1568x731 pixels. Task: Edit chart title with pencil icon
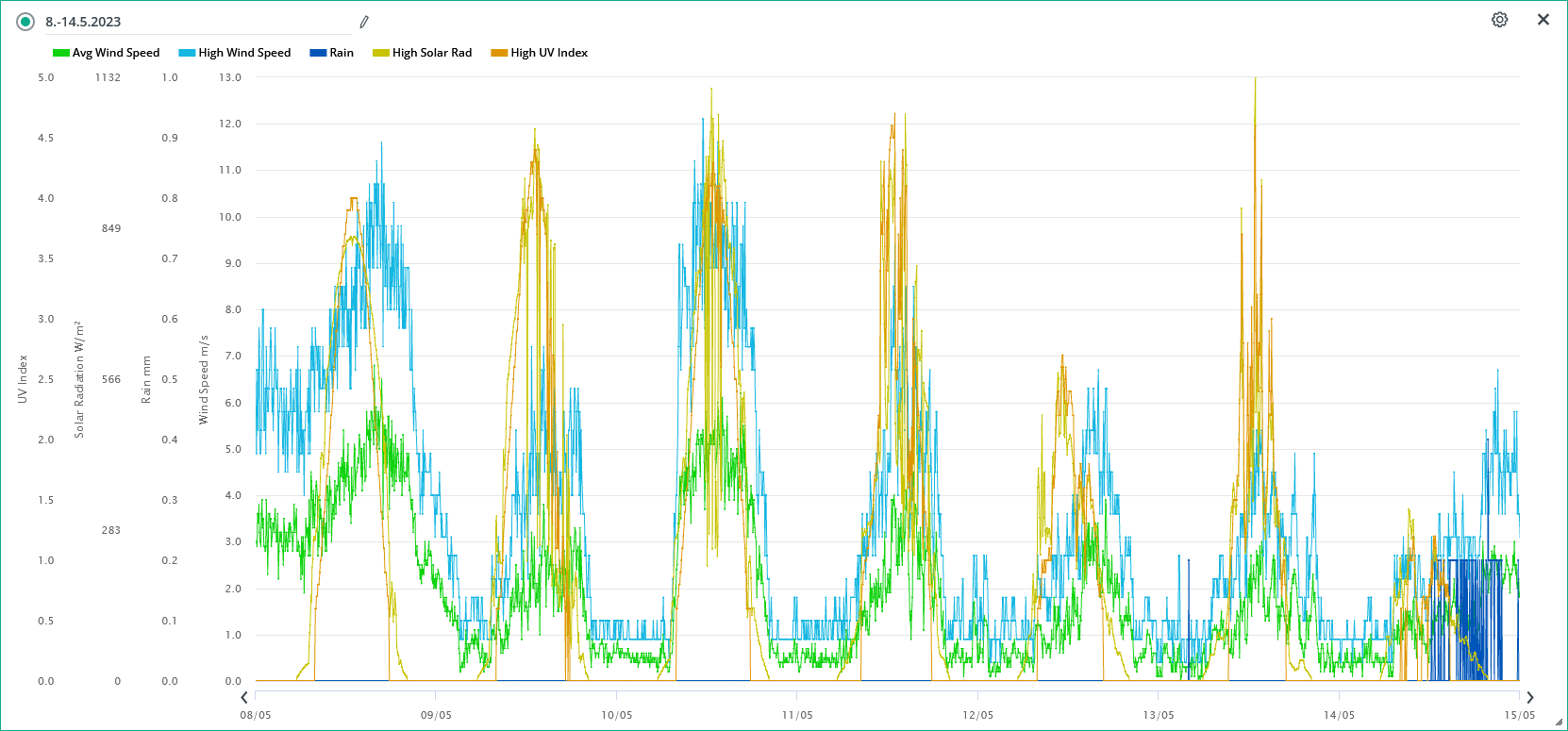[364, 22]
